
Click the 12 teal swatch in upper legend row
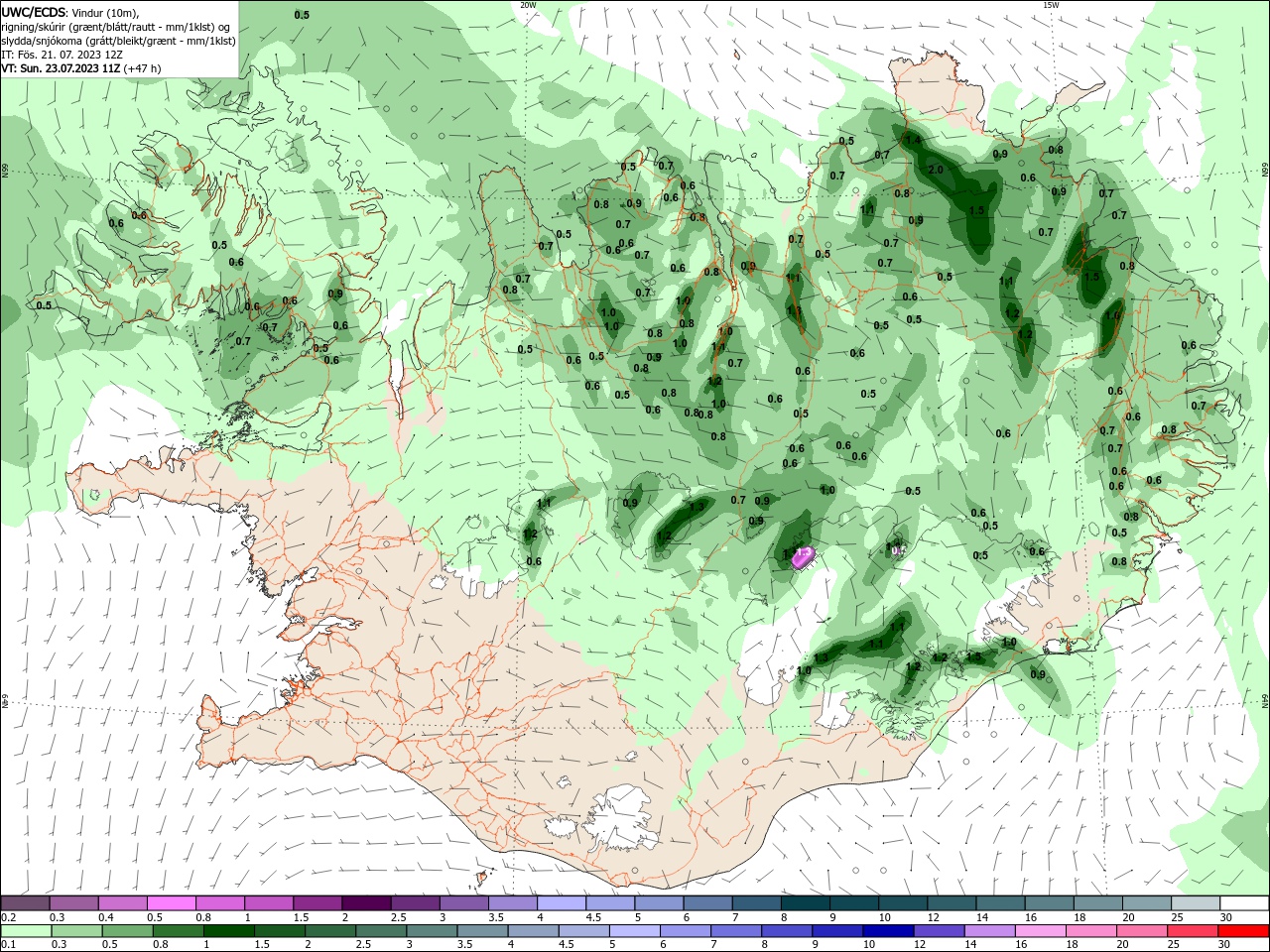pos(952,902)
